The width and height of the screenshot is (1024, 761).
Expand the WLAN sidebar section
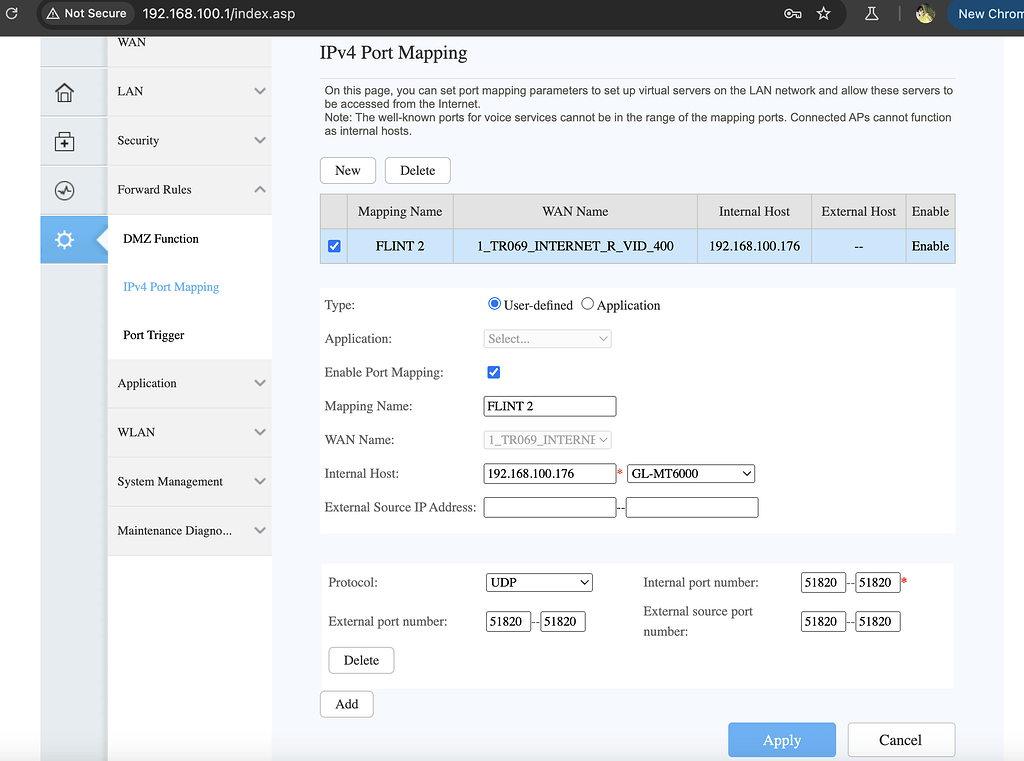click(189, 432)
